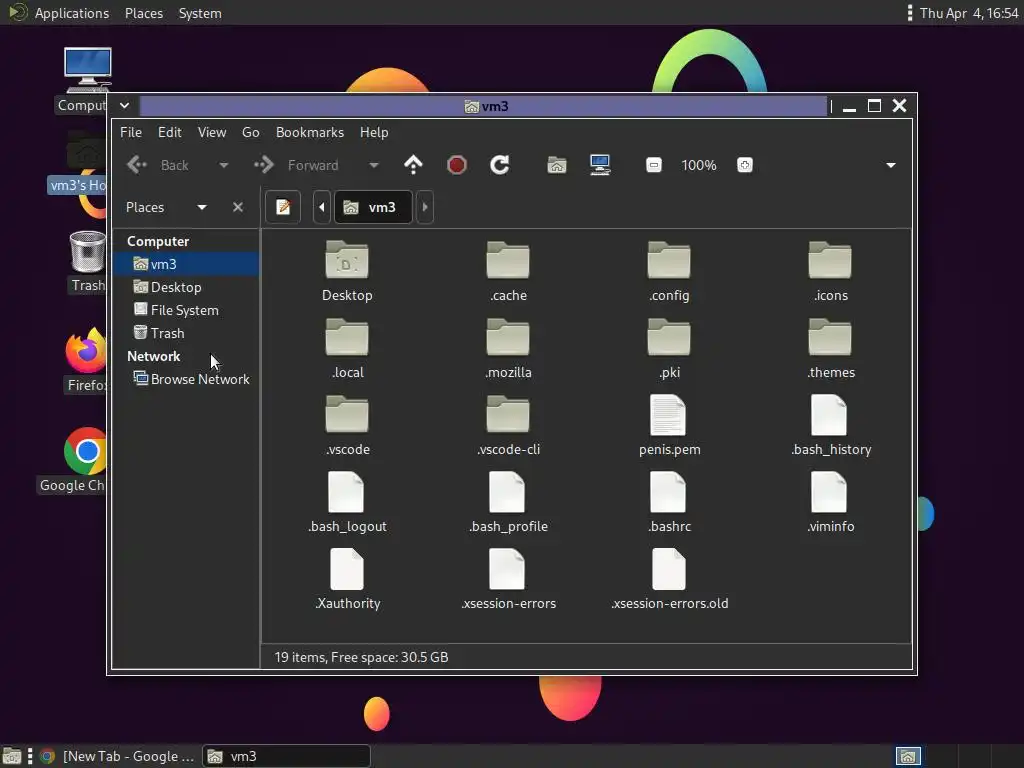Open the Go menu

tap(251, 132)
